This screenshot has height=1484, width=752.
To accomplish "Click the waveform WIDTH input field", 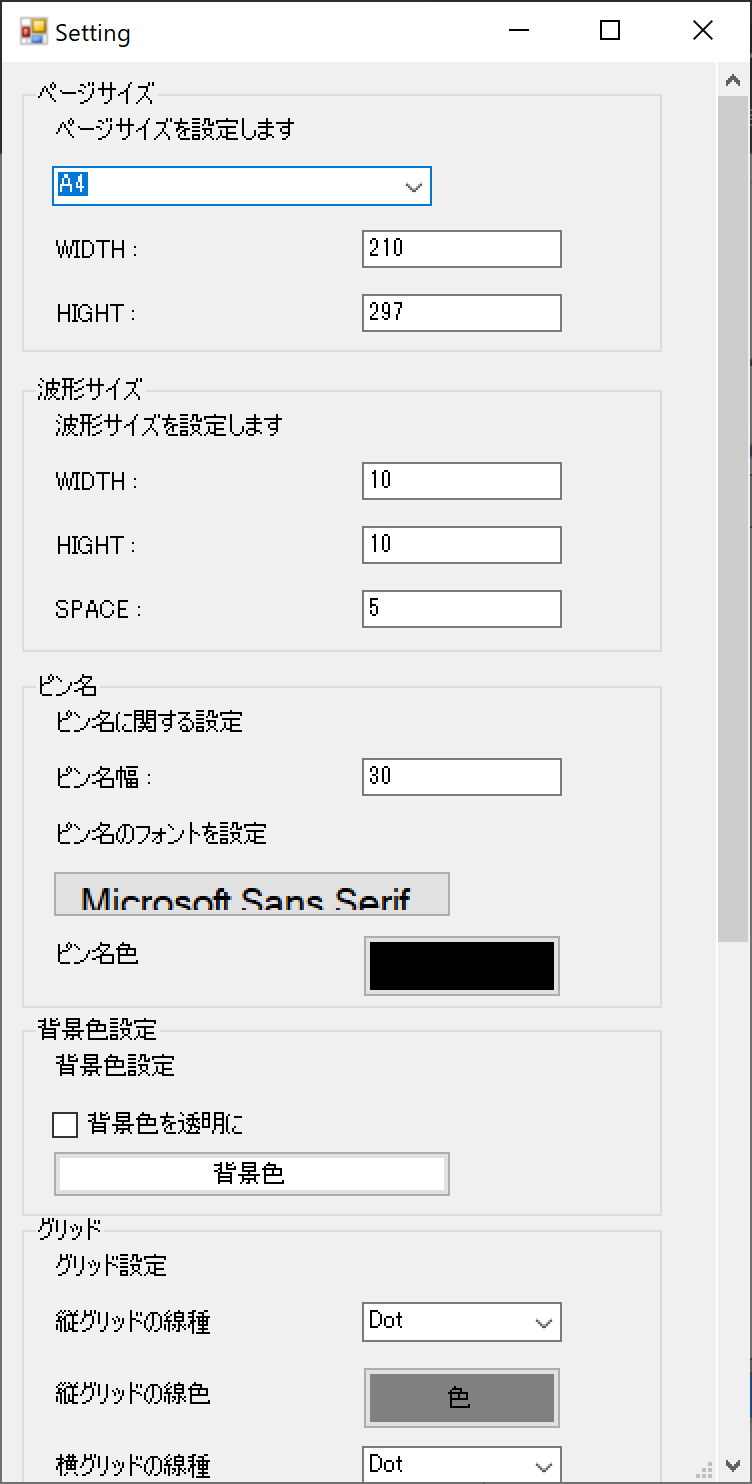I will (462, 481).
